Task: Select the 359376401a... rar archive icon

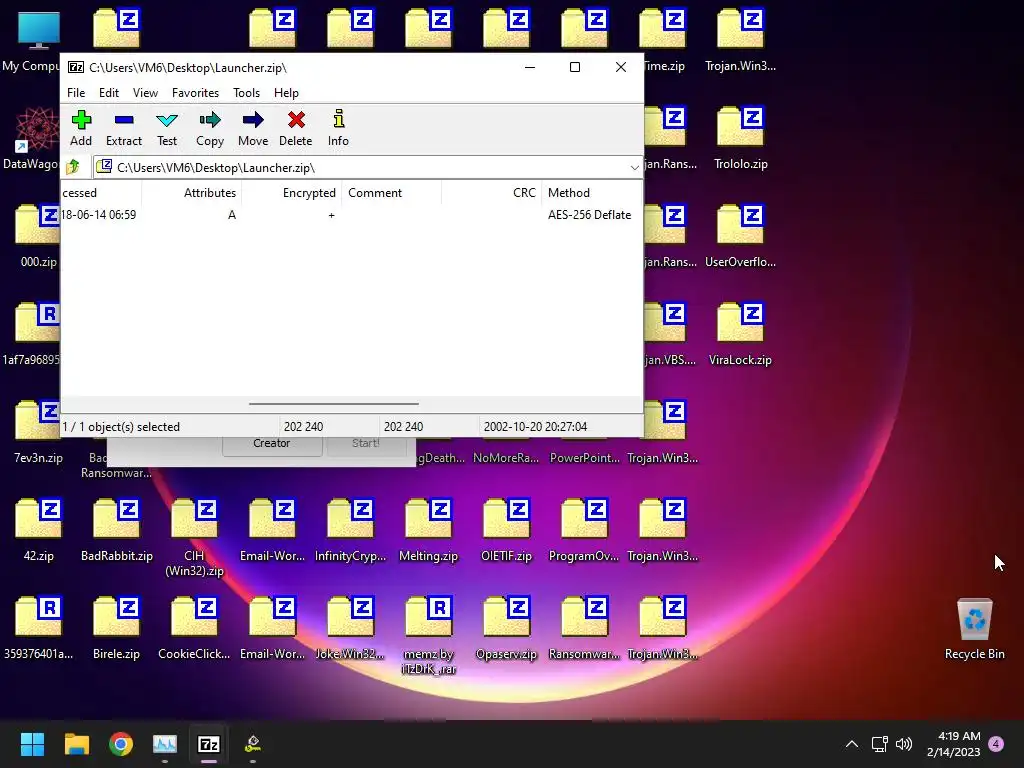Action: point(39,629)
